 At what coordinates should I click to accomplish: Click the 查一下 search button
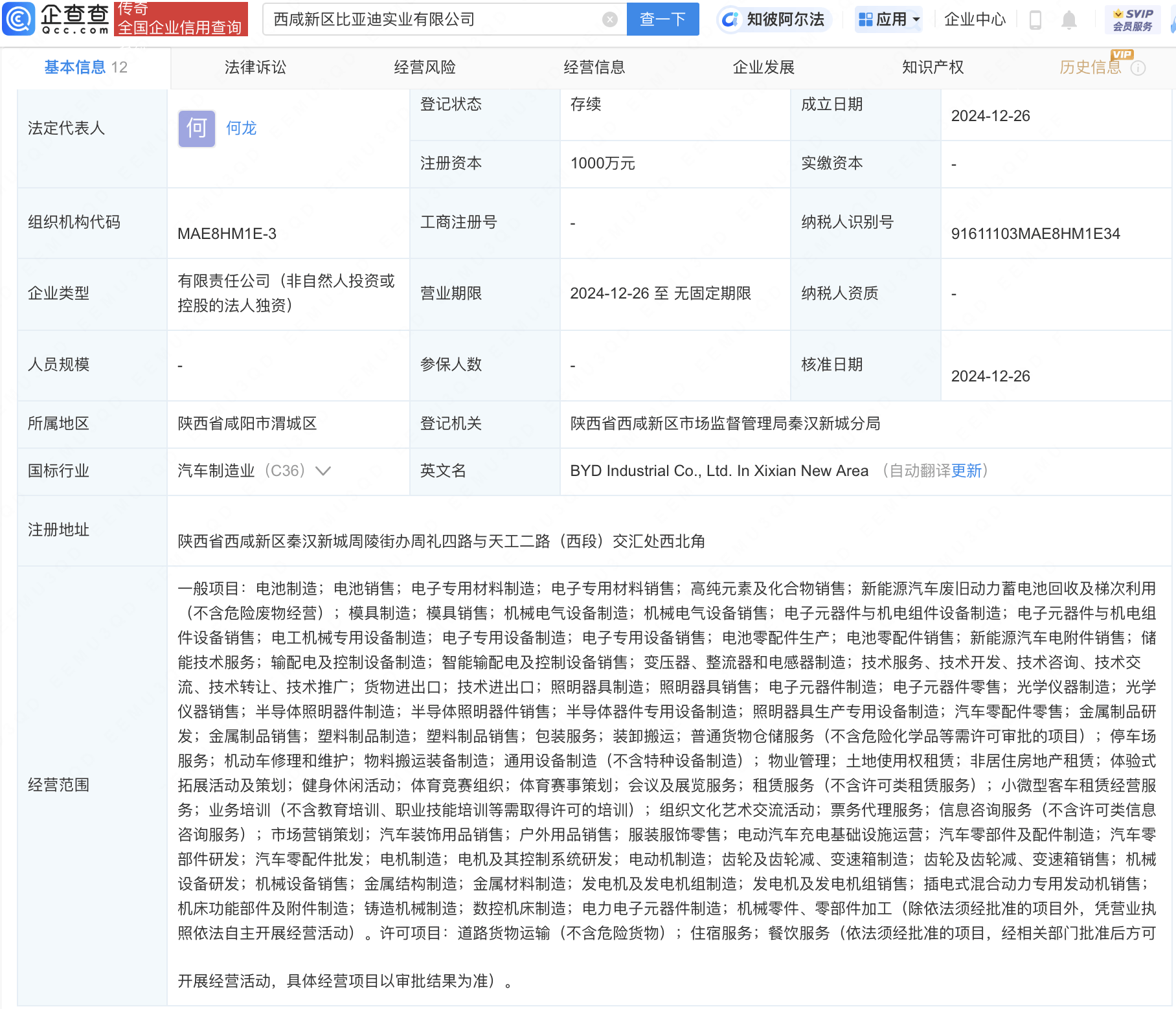coord(663,19)
